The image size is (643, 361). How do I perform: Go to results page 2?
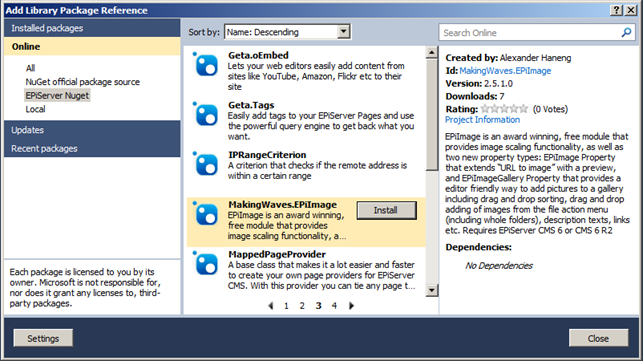point(302,306)
